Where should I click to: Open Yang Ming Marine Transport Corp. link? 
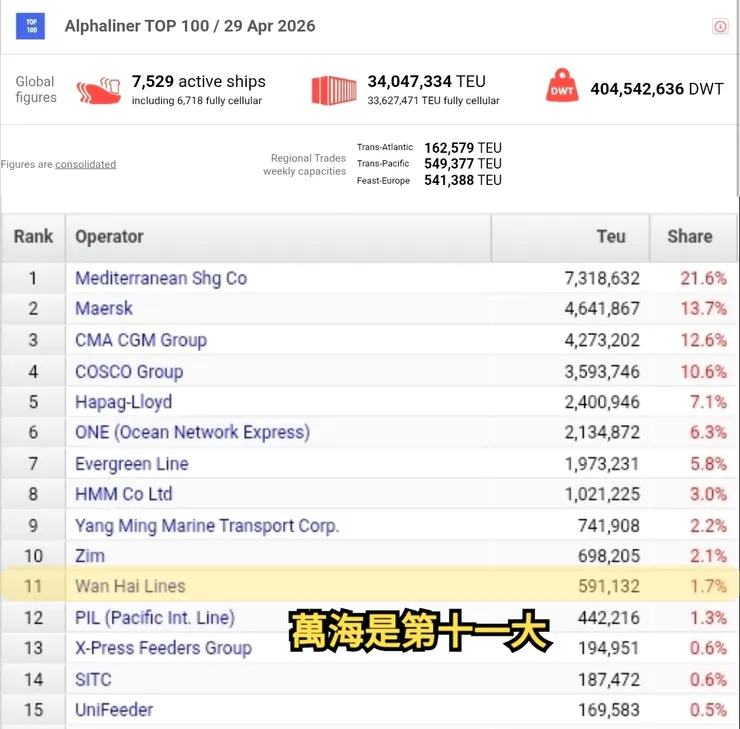[x=207, y=526]
